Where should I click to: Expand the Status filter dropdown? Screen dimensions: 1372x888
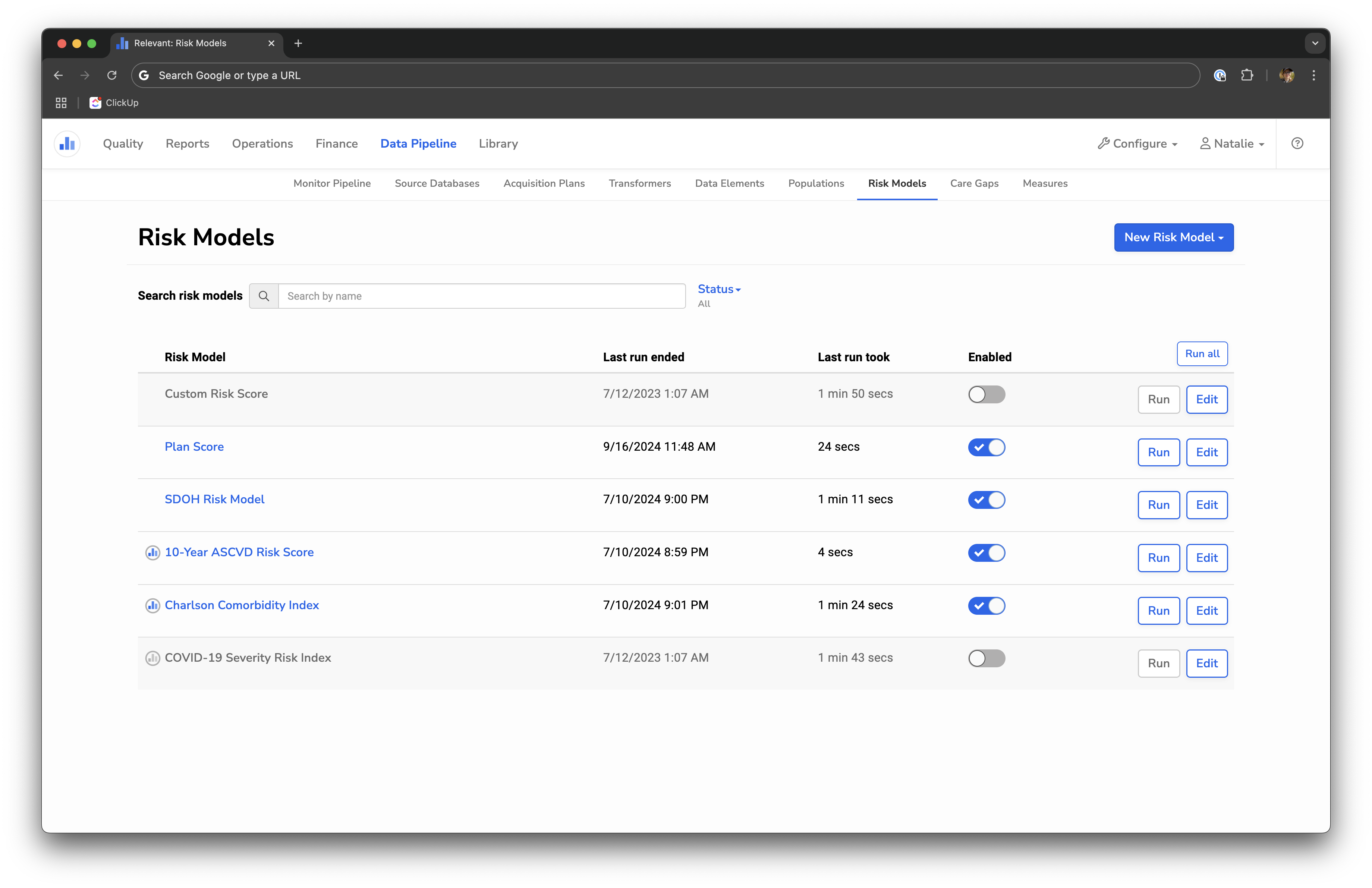point(718,289)
